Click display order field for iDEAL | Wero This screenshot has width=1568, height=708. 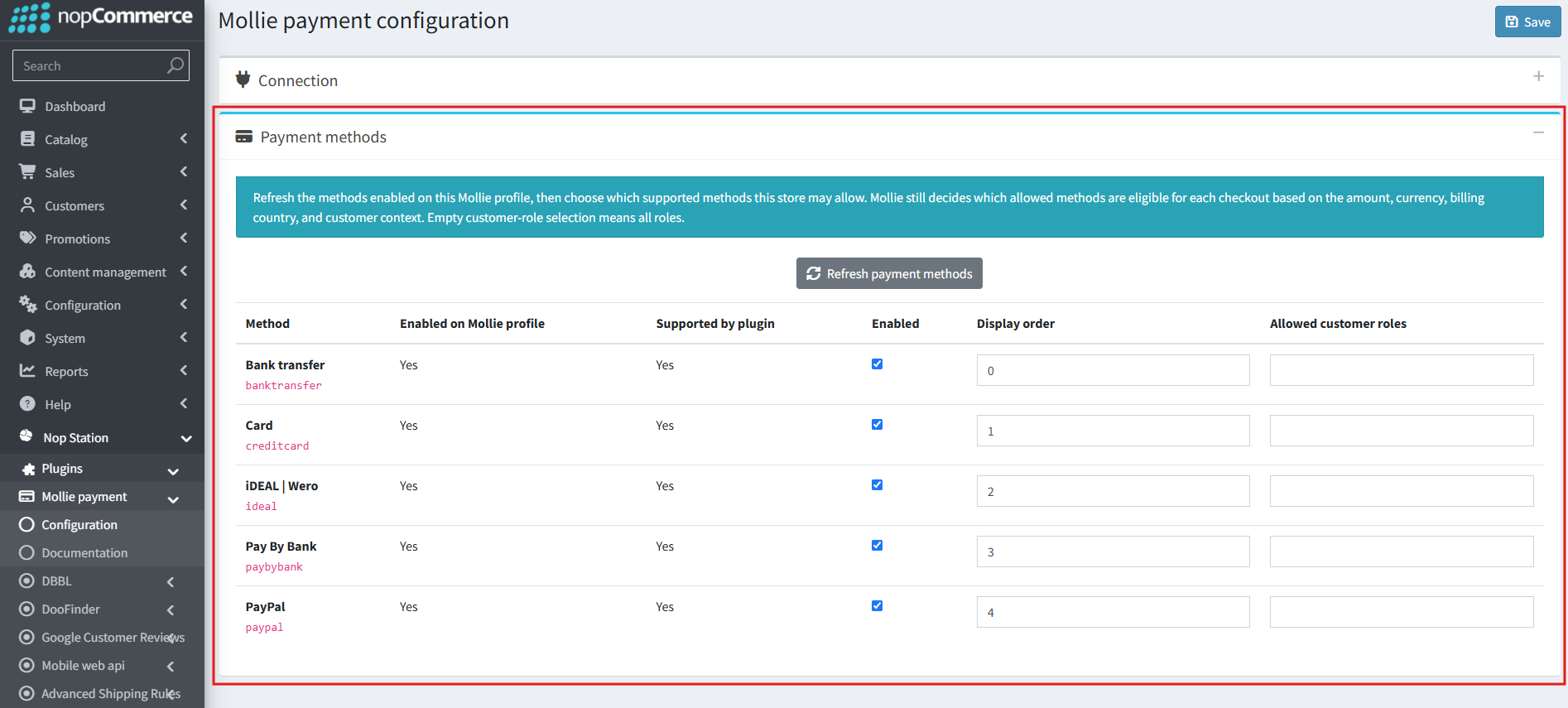(1113, 491)
